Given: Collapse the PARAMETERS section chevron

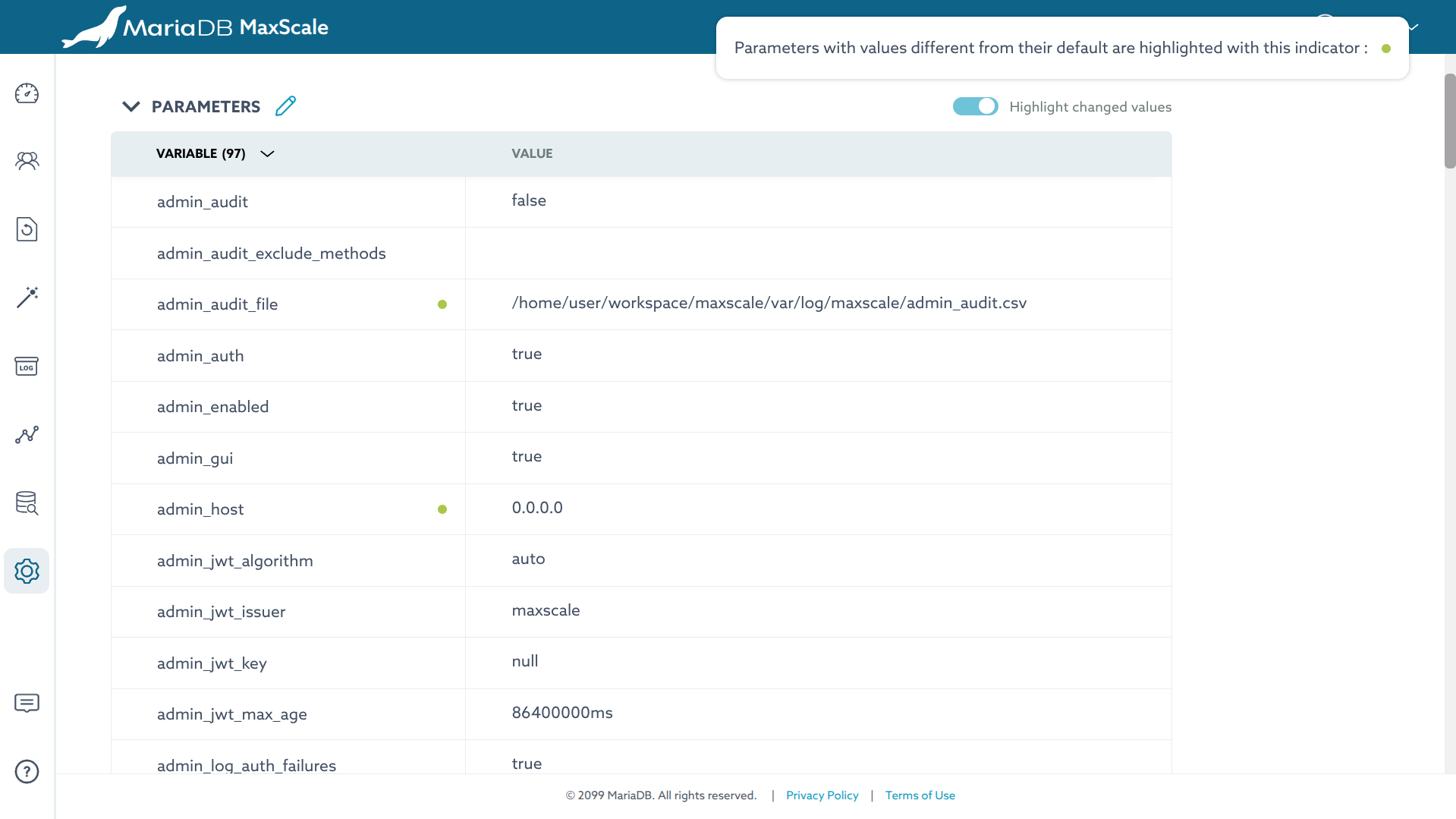Looking at the screenshot, I should pos(131,106).
